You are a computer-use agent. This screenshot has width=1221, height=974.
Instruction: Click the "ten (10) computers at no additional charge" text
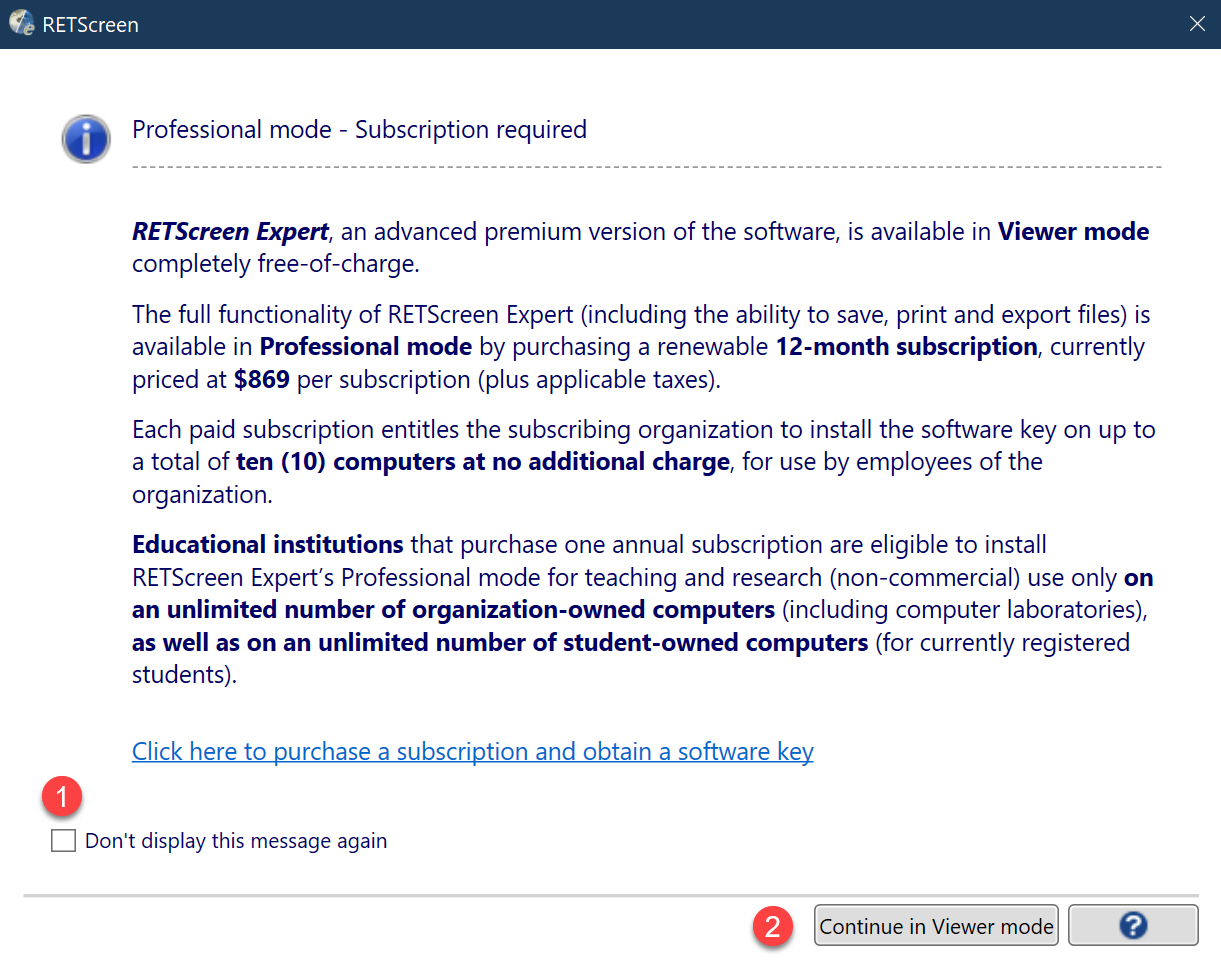483,462
